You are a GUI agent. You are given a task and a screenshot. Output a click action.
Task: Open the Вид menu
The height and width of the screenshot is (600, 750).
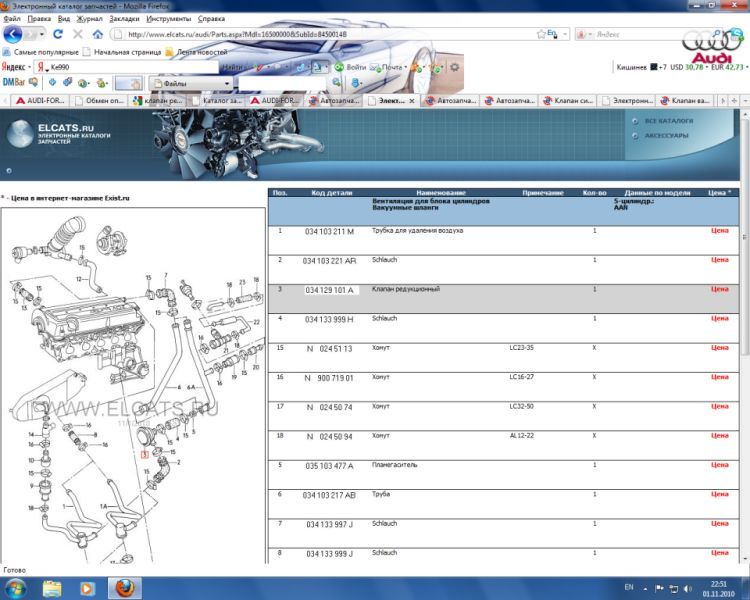click(64, 19)
